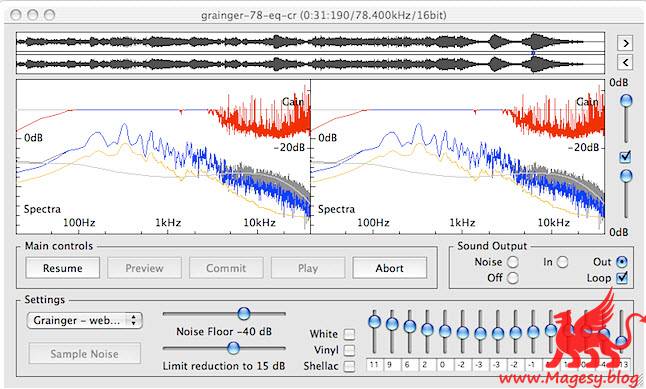The height and width of the screenshot is (389, 646).
Task: Click the Limit reduction to 15 dB slider knob
Action: pos(233,348)
